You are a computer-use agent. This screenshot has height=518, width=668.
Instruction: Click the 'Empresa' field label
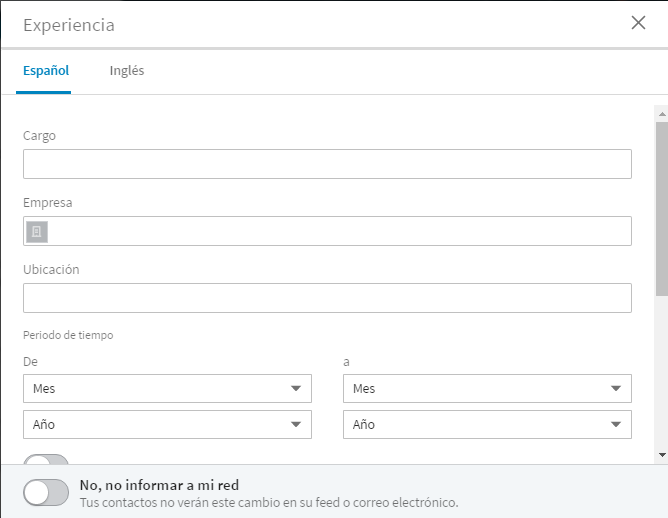(x=47, y=202)
